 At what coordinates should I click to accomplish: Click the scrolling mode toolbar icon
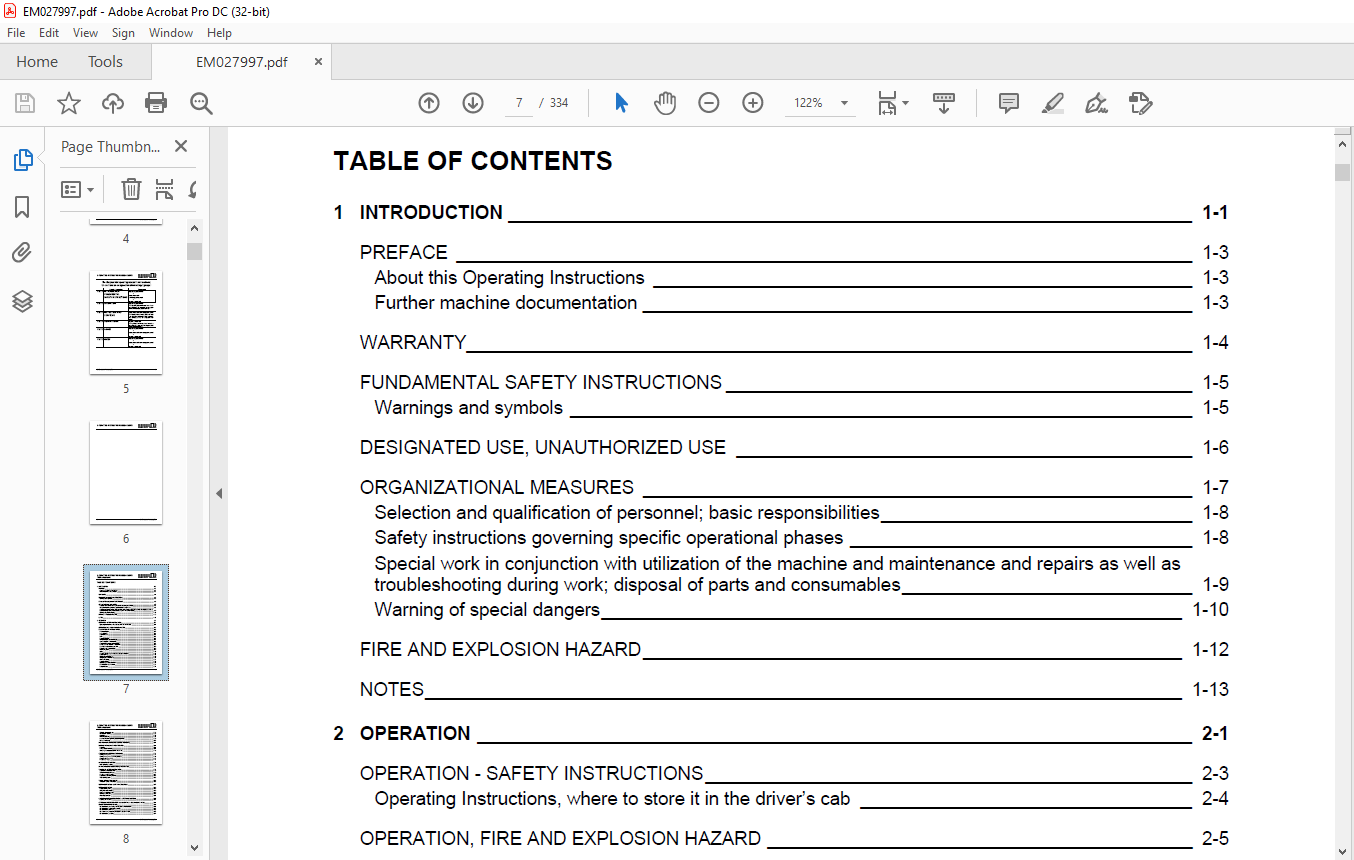point(944,103)
